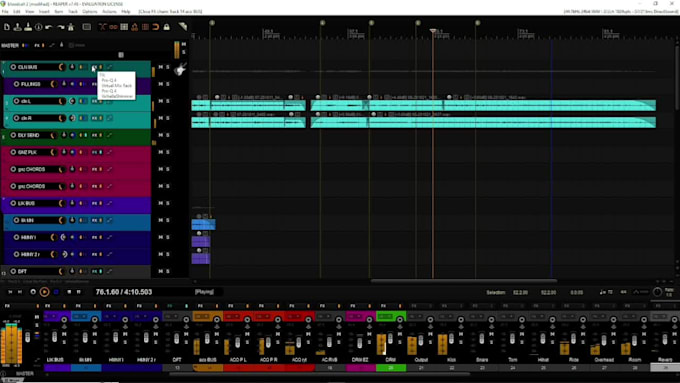Open the Options menu
The width and height of the screenshot is (680, 383).
pos(90,11)
